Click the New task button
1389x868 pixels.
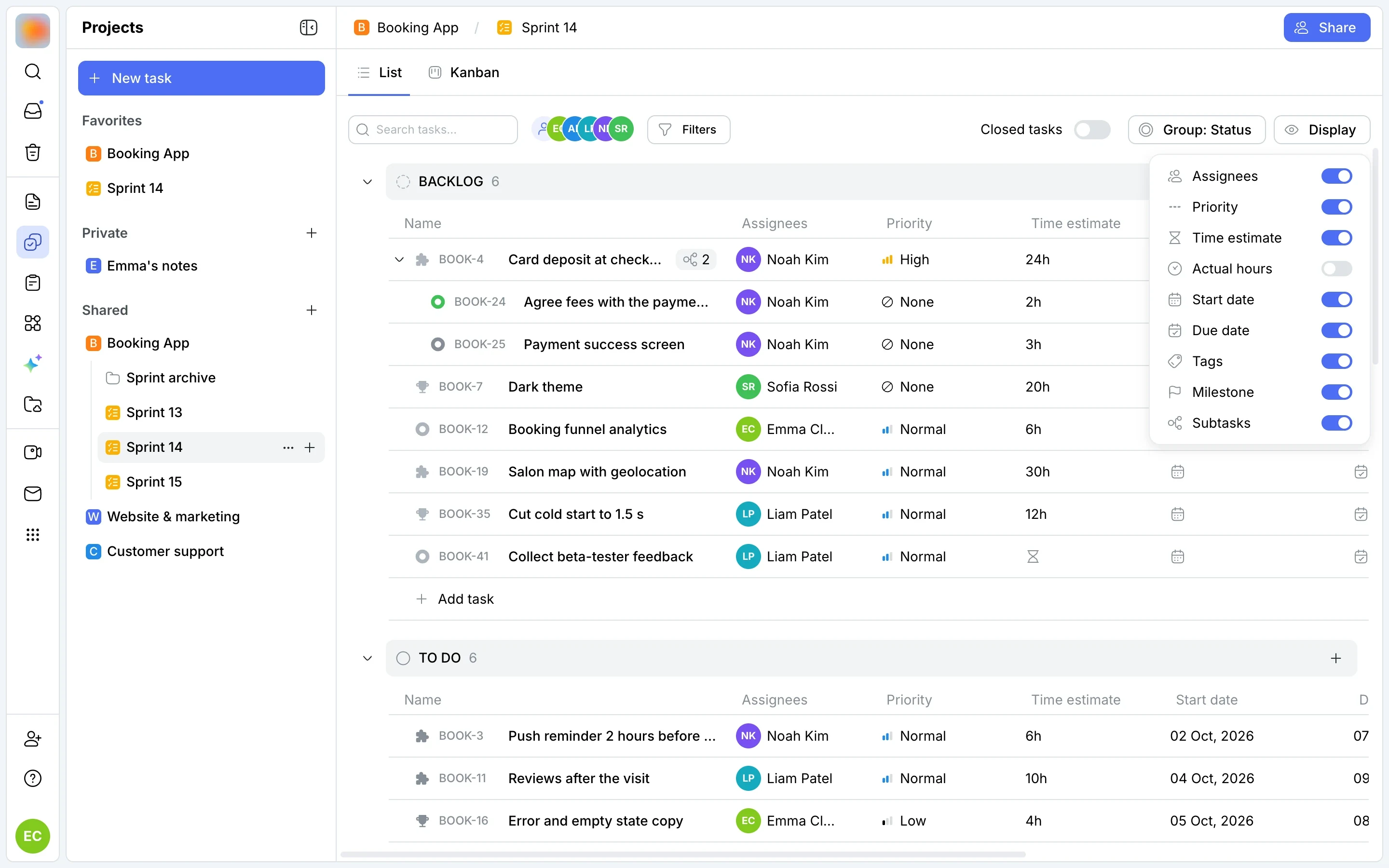[x=202, y=78]
